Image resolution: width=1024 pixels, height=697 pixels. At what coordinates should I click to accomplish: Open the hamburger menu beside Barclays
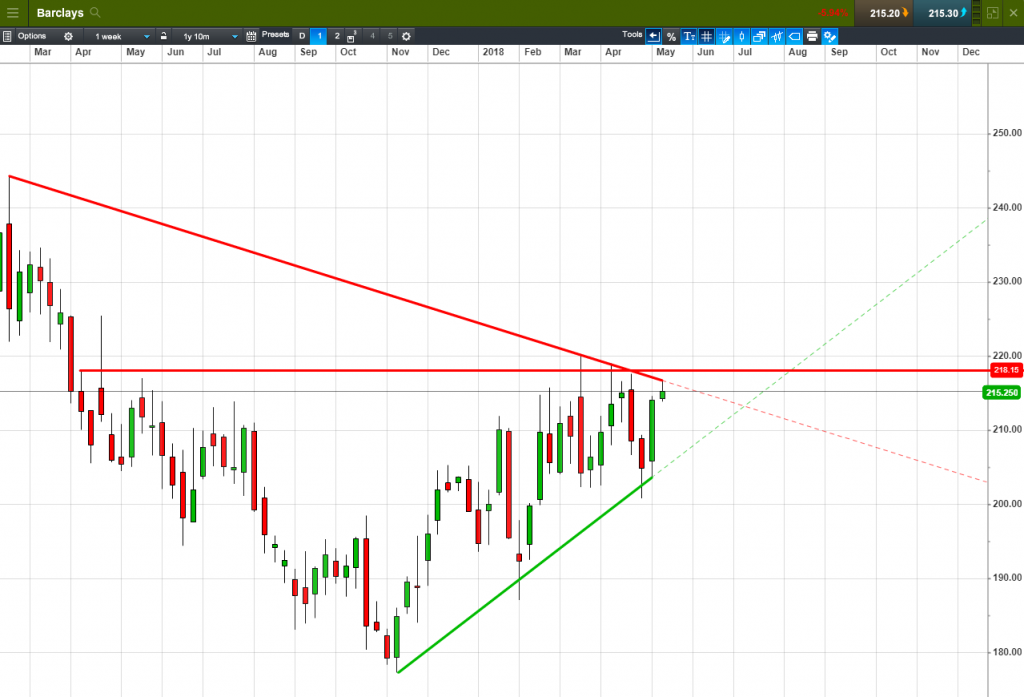[x=12, y=12]
